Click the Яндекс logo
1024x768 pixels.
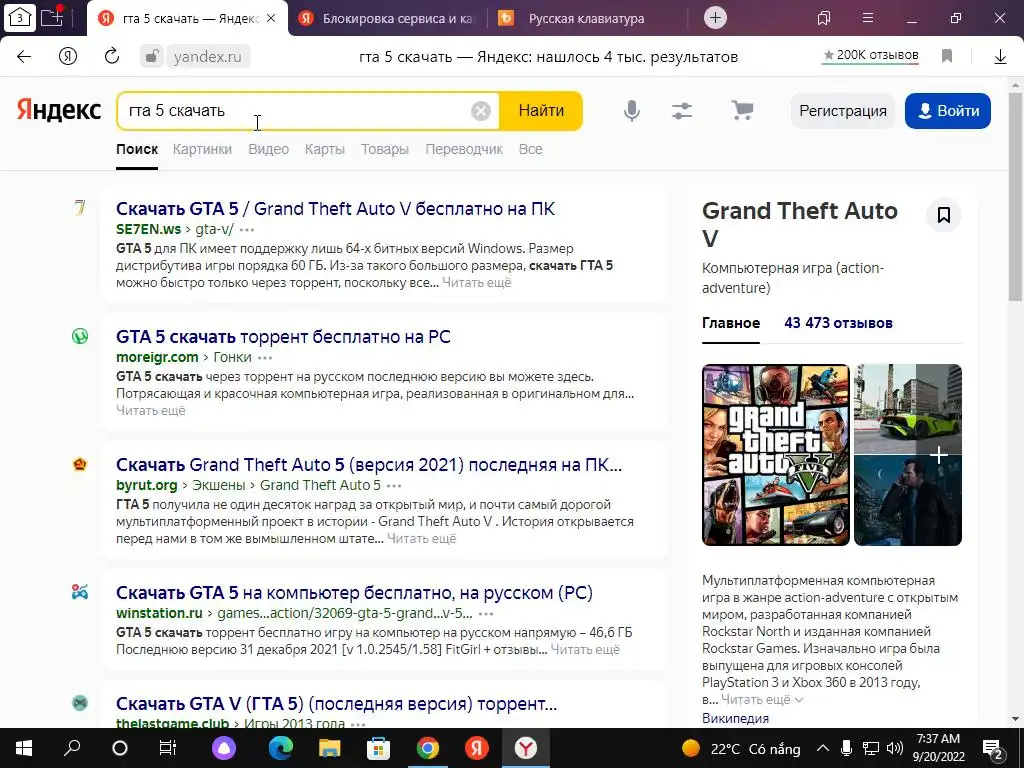click(59, 110)
